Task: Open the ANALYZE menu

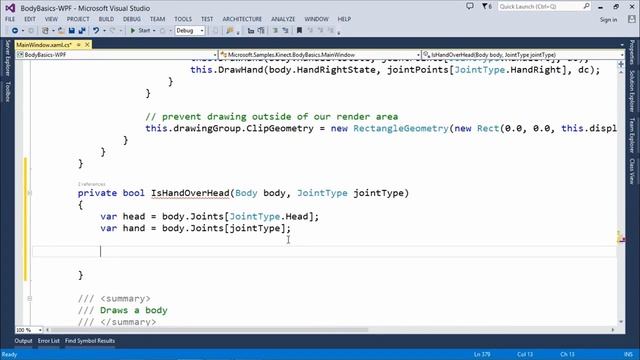Action: [x=283, y=19]
